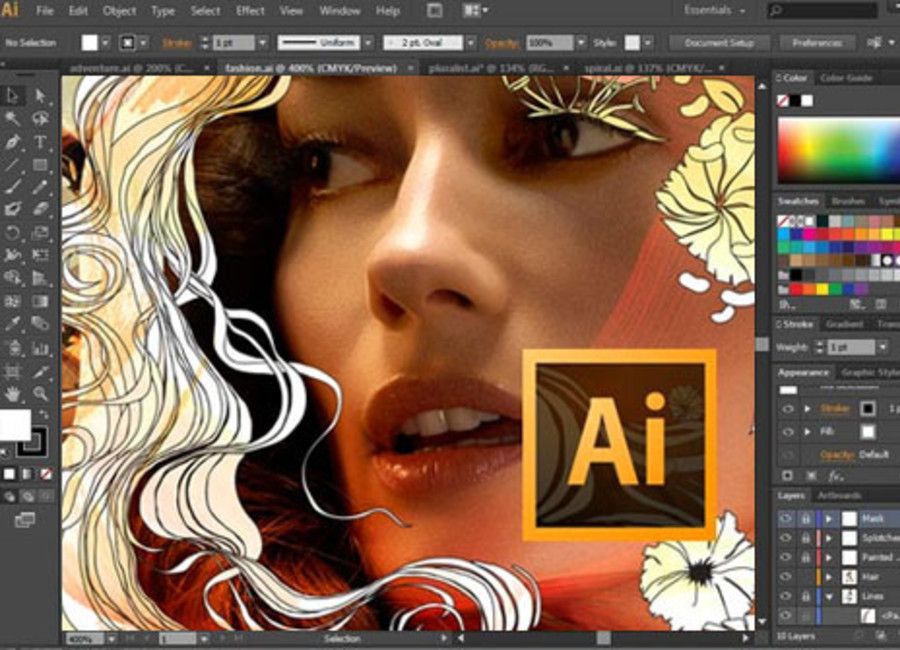Click the fx Add New Effect icon
900x650 pixels.
coord(835,475)
